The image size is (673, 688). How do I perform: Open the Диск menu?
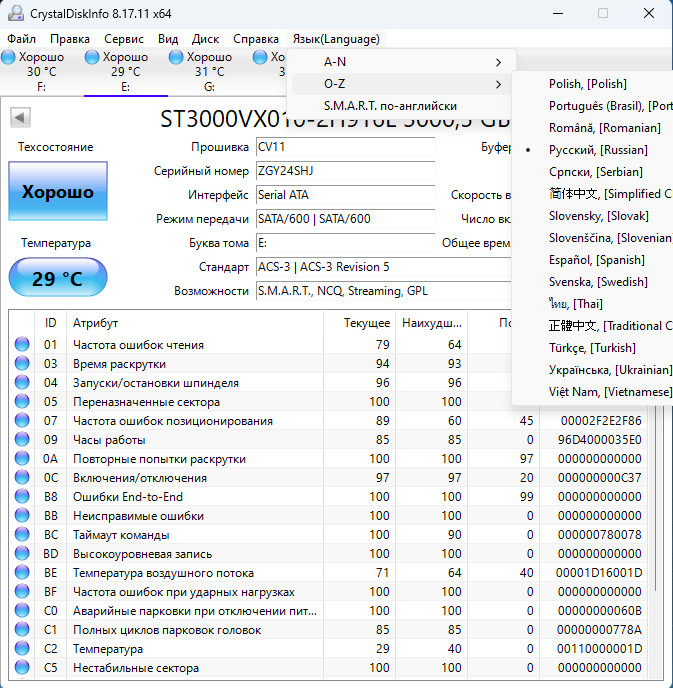tap(205, 39)
